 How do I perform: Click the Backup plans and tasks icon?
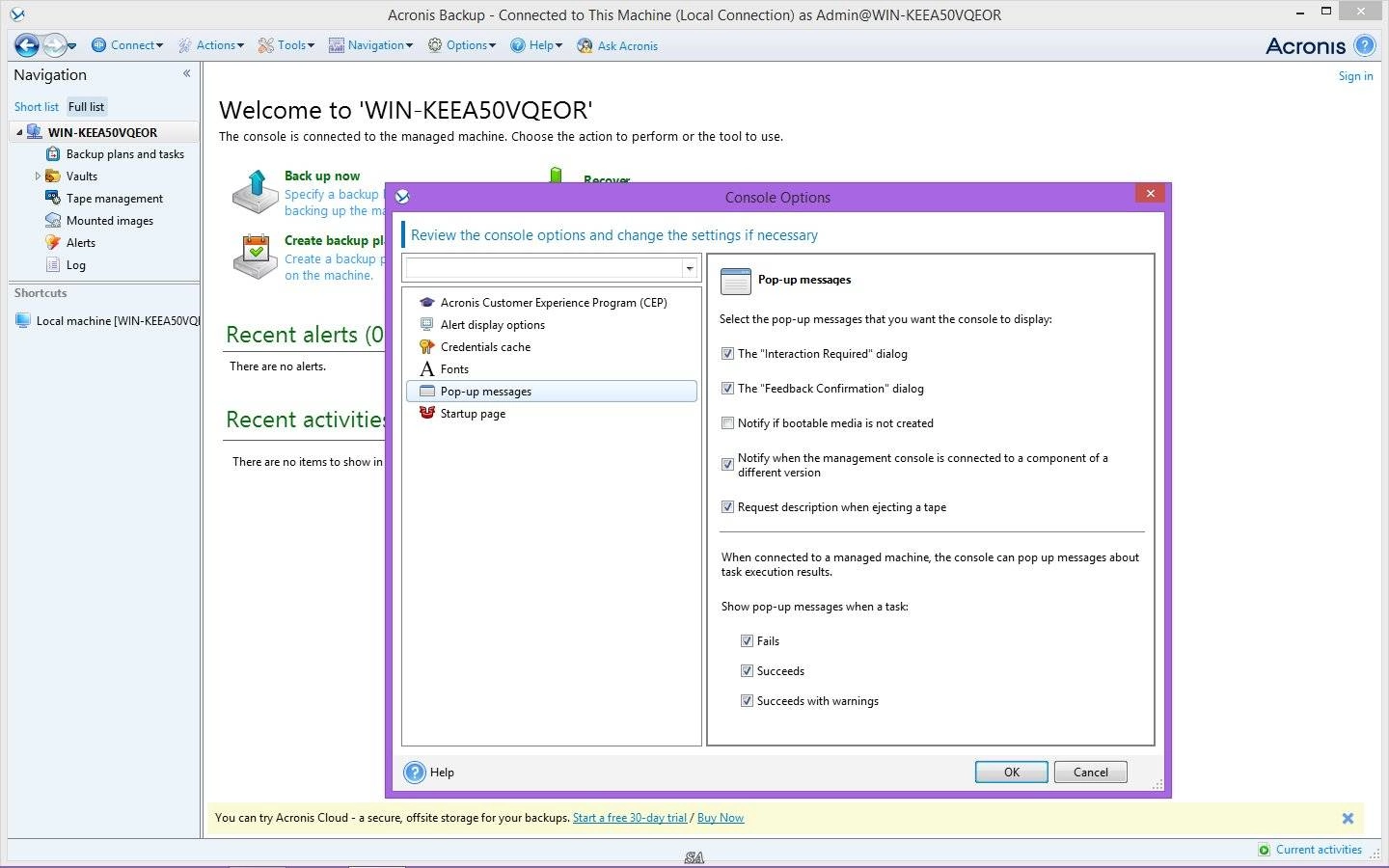[53, 154]
